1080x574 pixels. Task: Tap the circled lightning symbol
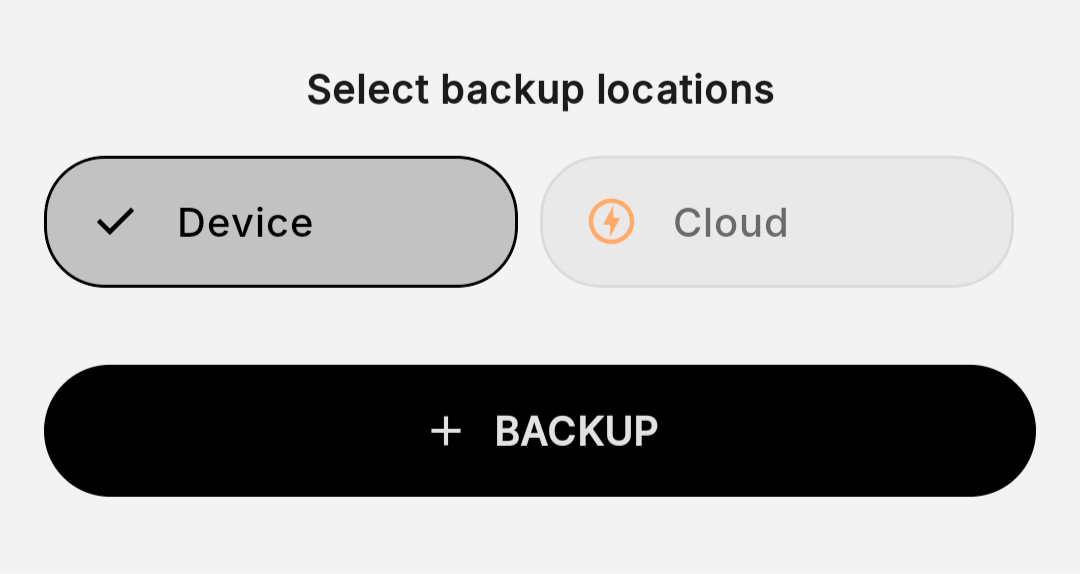(x=611, y=221)
